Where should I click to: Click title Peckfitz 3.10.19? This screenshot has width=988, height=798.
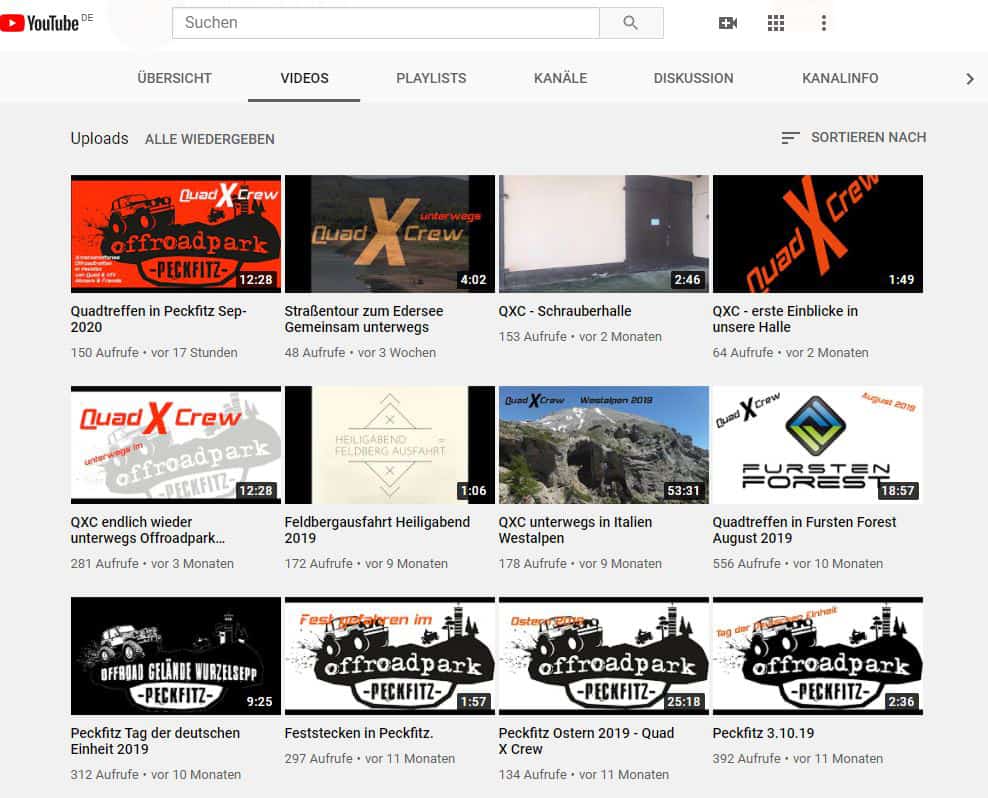[x=764, y=733]
